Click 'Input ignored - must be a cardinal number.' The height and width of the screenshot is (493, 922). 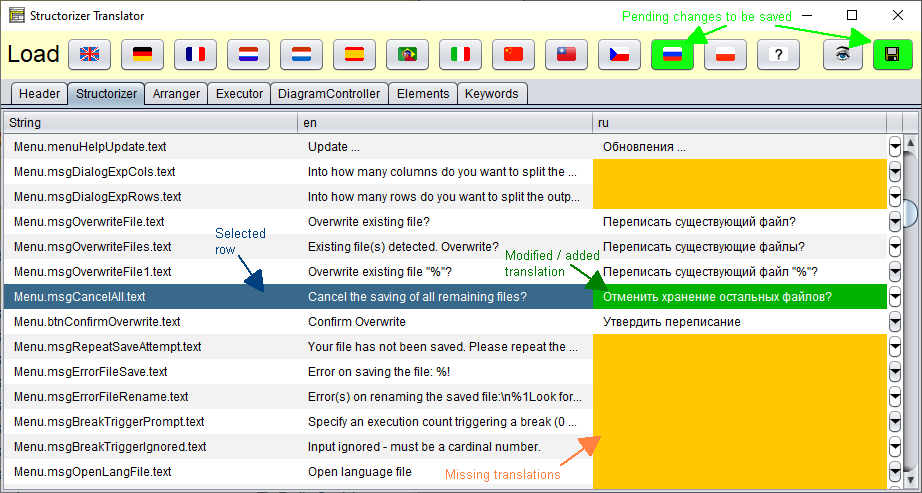point(445,447)
